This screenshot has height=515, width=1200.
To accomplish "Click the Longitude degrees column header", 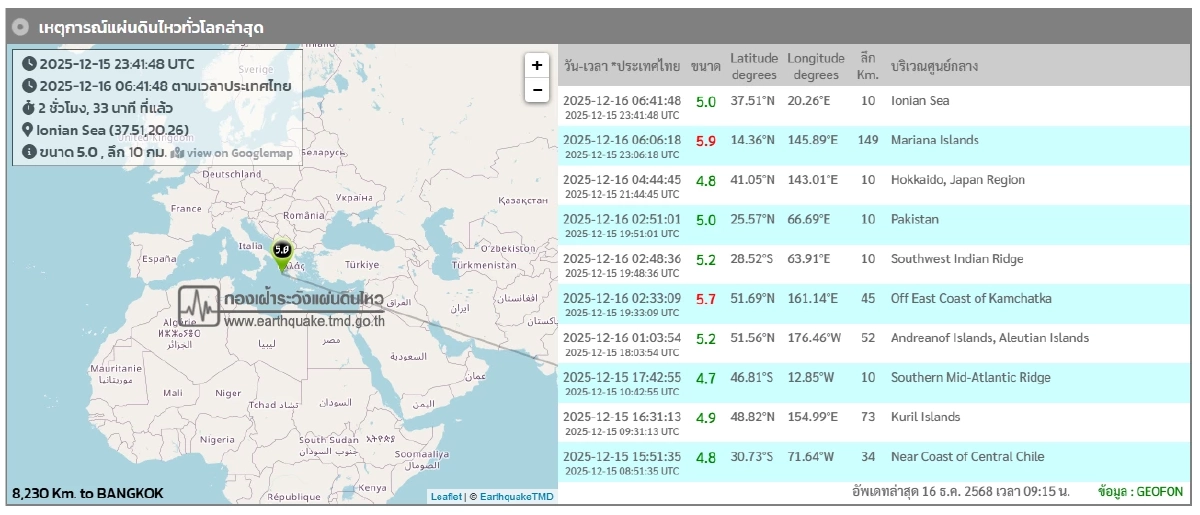I will tap(816, 66).
